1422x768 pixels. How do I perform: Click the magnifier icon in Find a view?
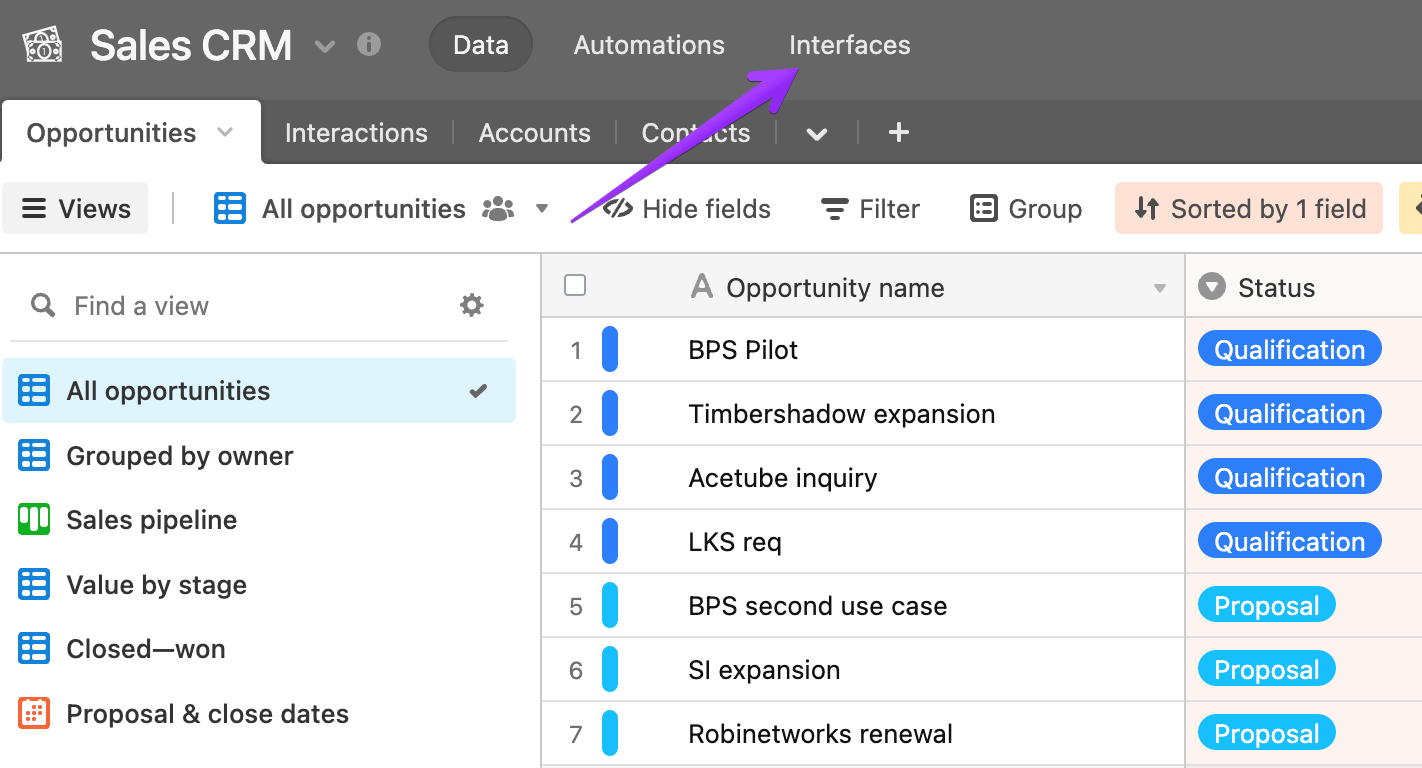click(x=43, y=305)
